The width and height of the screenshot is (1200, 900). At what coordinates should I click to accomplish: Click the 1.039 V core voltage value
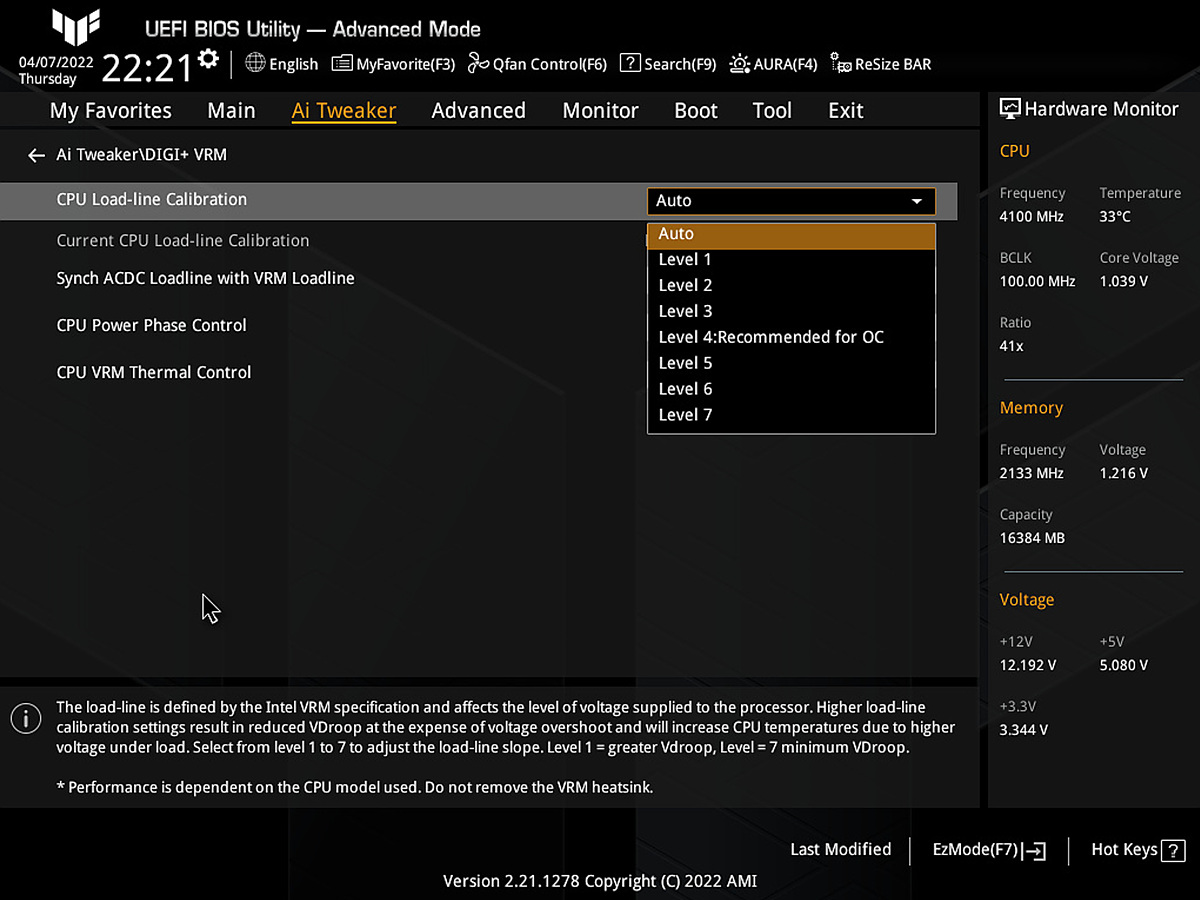1124,282
